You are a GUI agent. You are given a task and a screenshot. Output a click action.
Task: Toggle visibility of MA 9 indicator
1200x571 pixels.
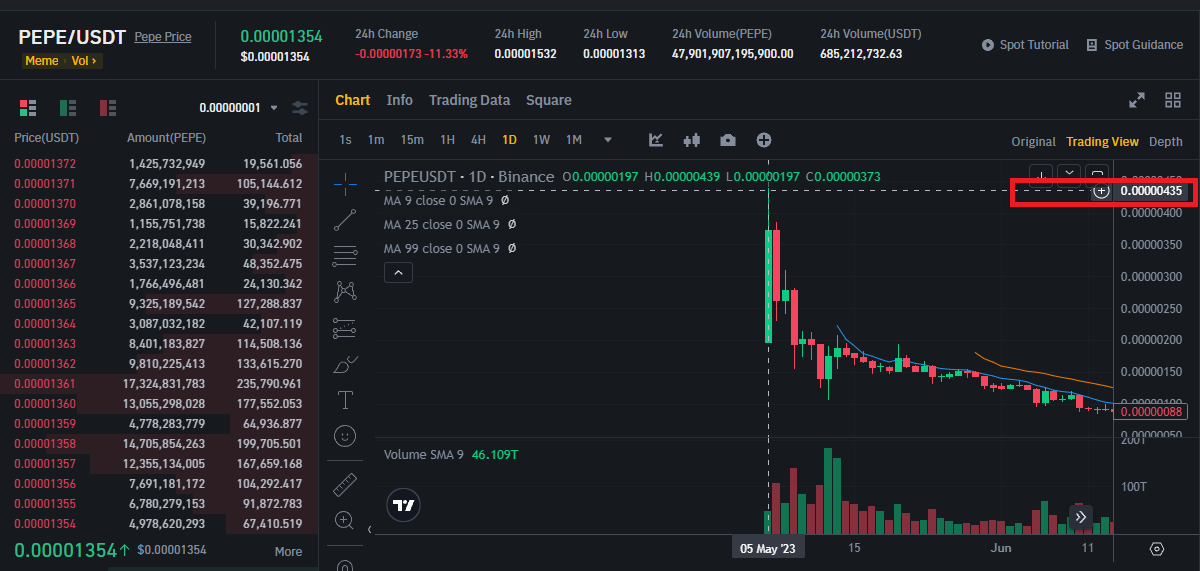tap(505, 200)
